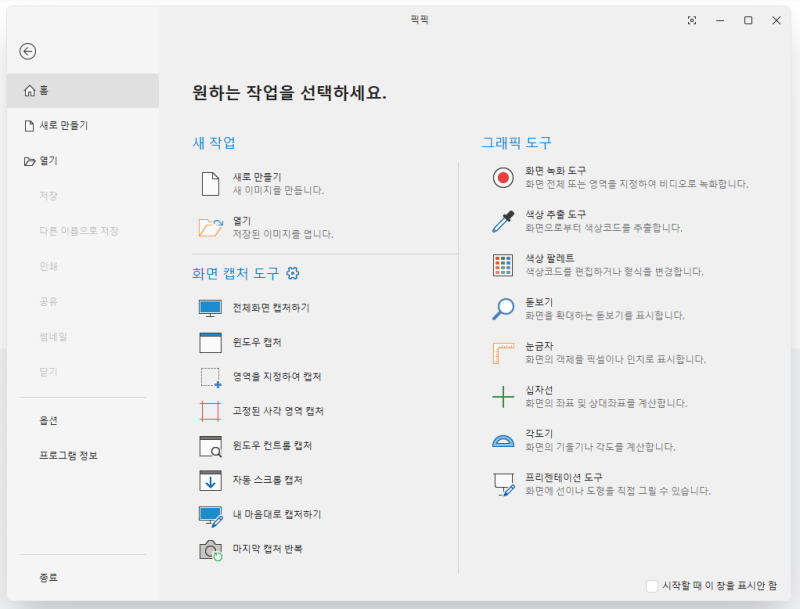Click the region capture dotted square icon
This screenshot has height=609, width=800.
pyautogui.click(x=211, y=377)
